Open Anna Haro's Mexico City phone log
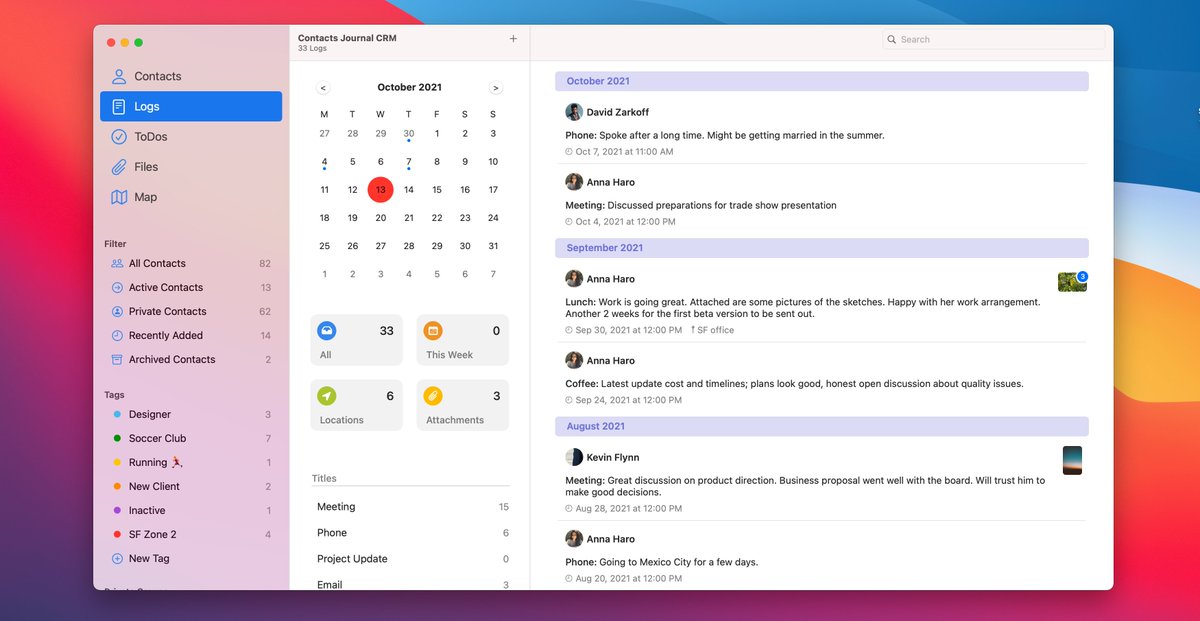1200x621 pixels. point(821,557)
